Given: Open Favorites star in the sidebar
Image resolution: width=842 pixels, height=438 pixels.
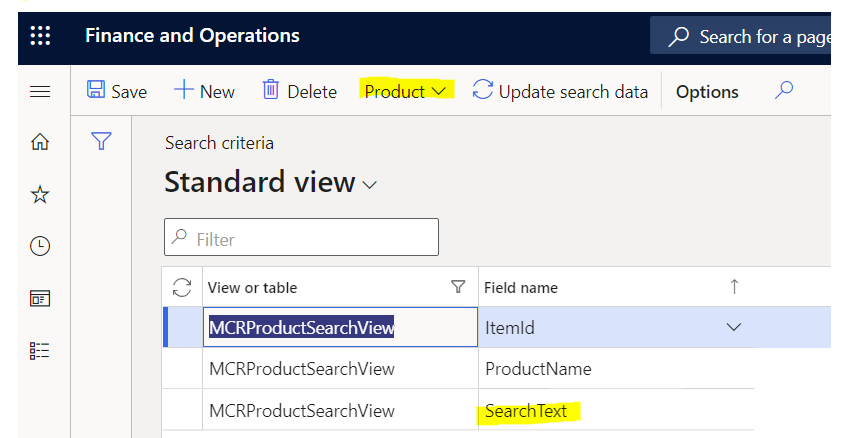Looking at the screenshot, I should [x=40, y=194].
